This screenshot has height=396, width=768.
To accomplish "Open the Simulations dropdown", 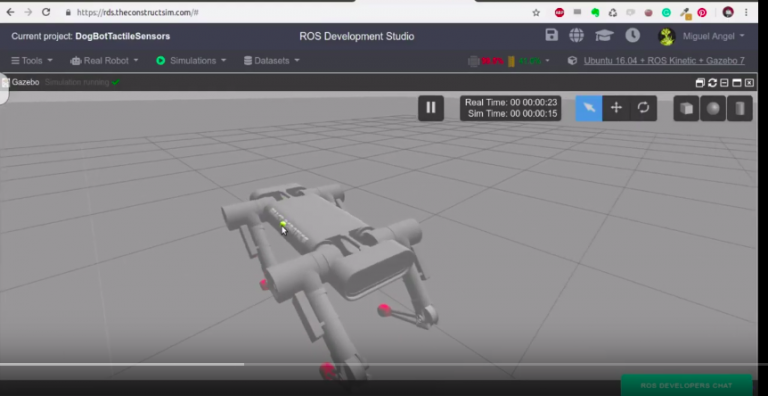I will (x=191, y=61).
